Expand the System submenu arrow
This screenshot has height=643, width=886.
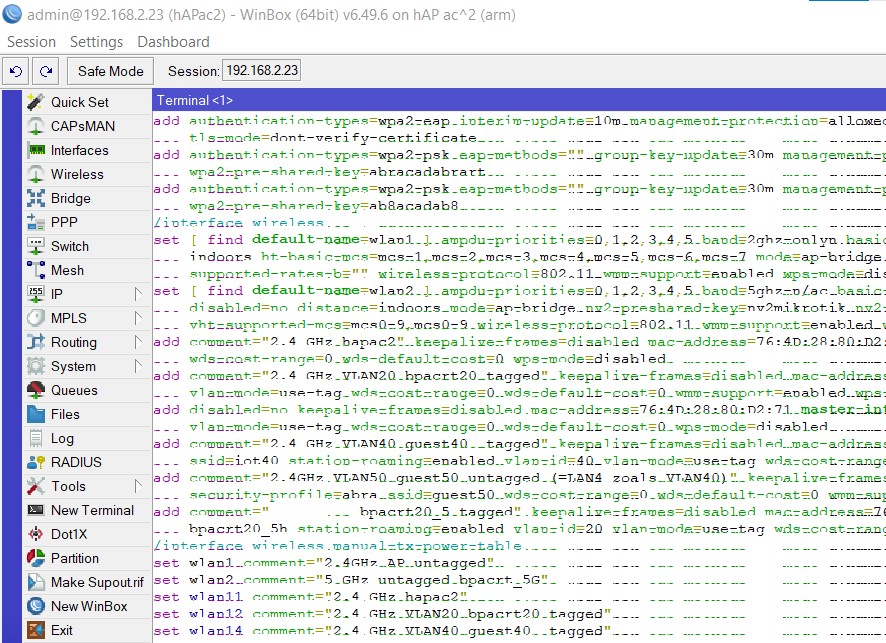[x=137, y=366]
